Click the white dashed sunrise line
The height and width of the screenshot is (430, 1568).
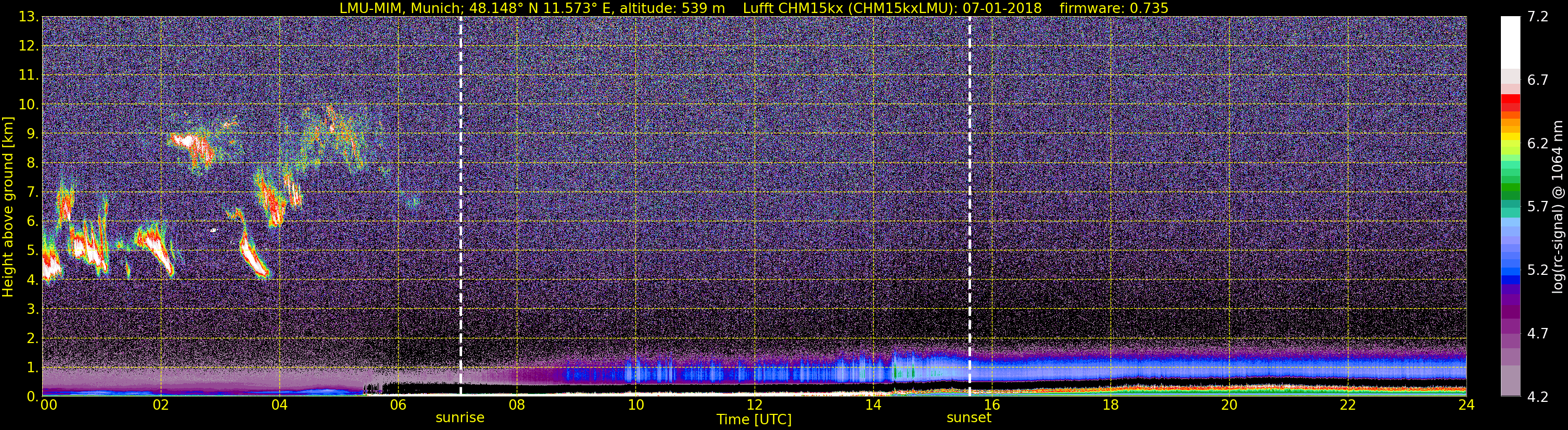pyautogui.click(x=460, y=206)
